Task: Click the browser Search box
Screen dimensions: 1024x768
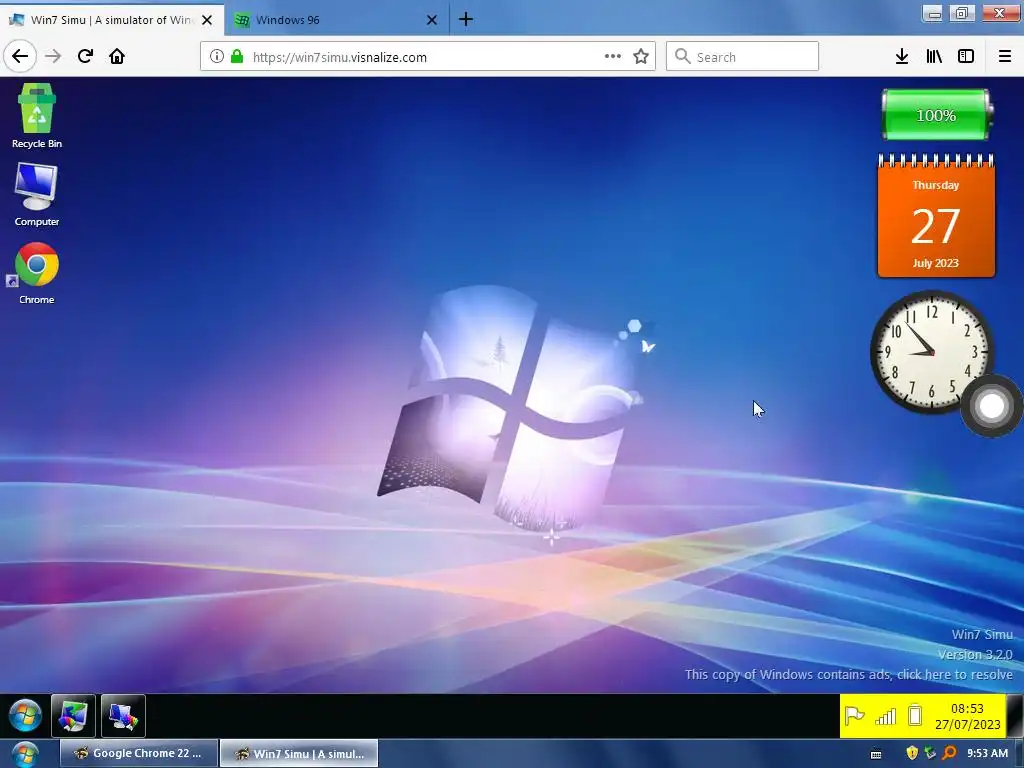Action: coord(742,56)
